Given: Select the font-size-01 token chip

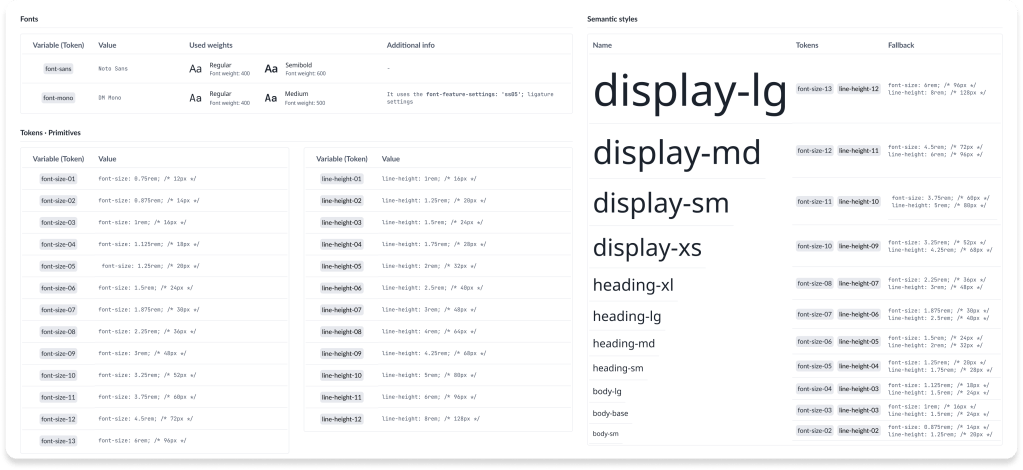Looking at the screenshot, I should coord(58,179).
